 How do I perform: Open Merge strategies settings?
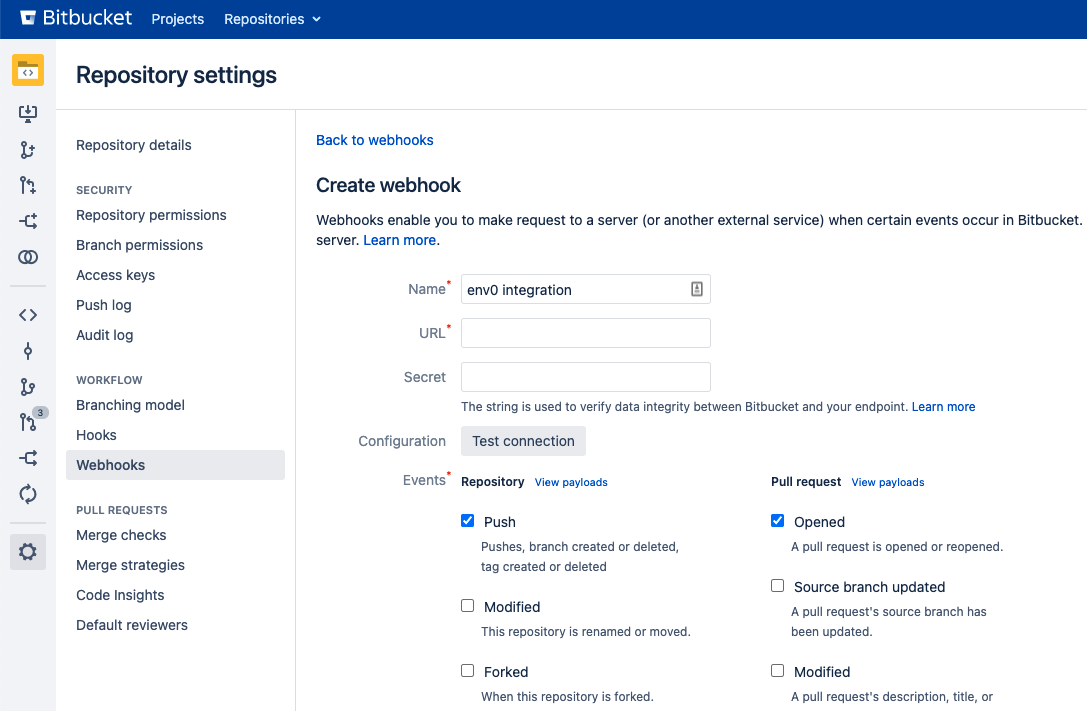point(130,565)
